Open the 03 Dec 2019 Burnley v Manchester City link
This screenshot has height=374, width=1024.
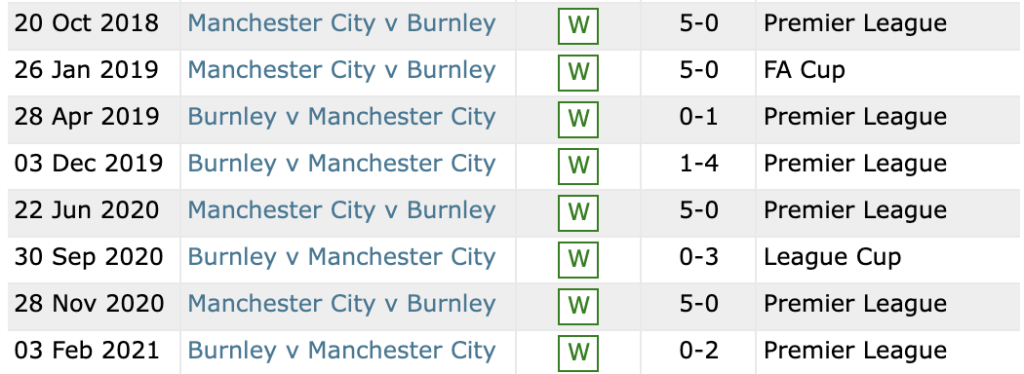coord(342,163)
